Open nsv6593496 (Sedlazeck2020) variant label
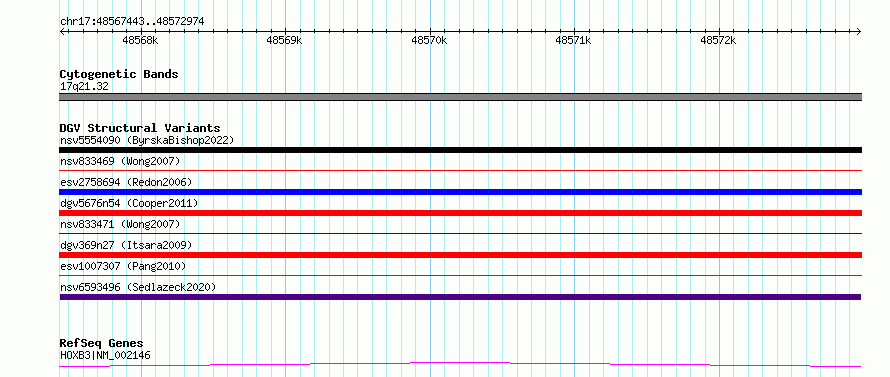 [x=138, y=287]
